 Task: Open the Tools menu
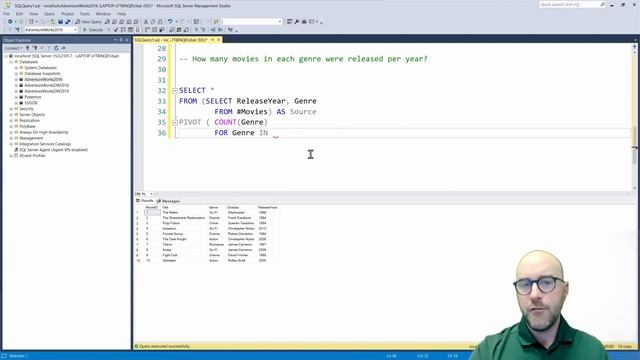[x=84, y=14]
